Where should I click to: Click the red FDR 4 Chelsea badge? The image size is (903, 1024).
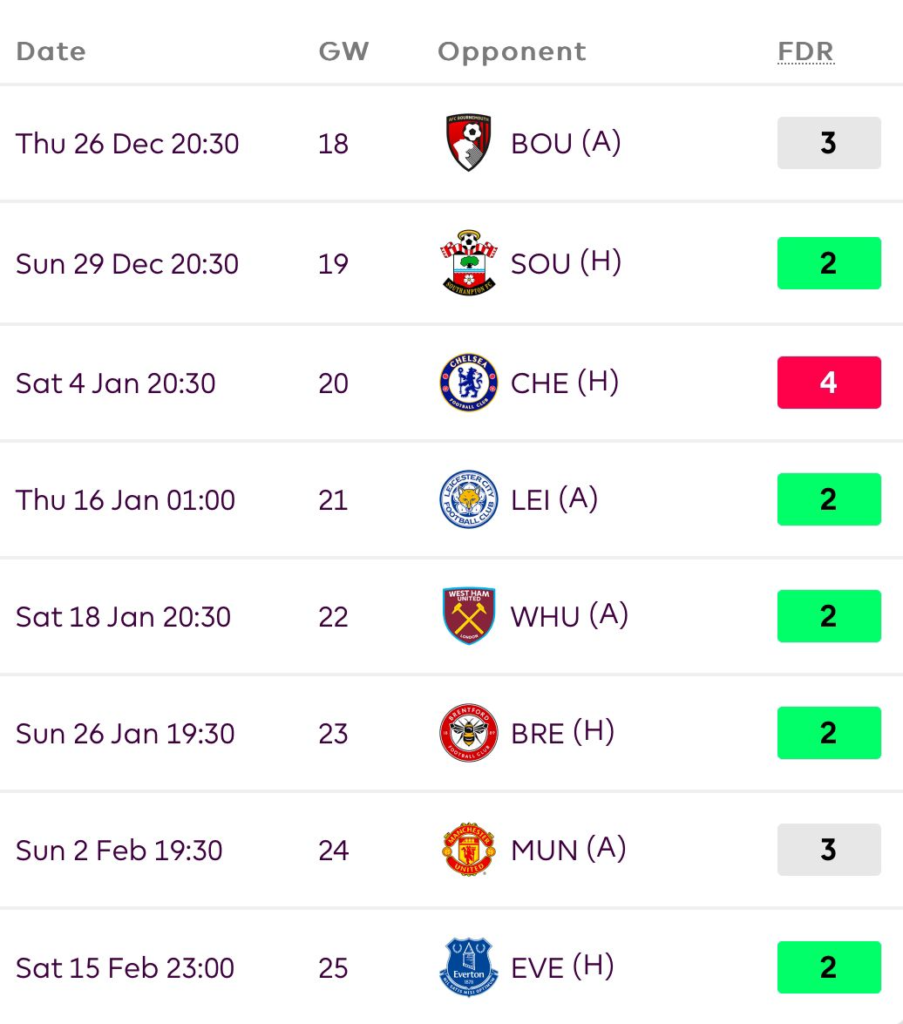pyautogui.click(x=828, y=382)
